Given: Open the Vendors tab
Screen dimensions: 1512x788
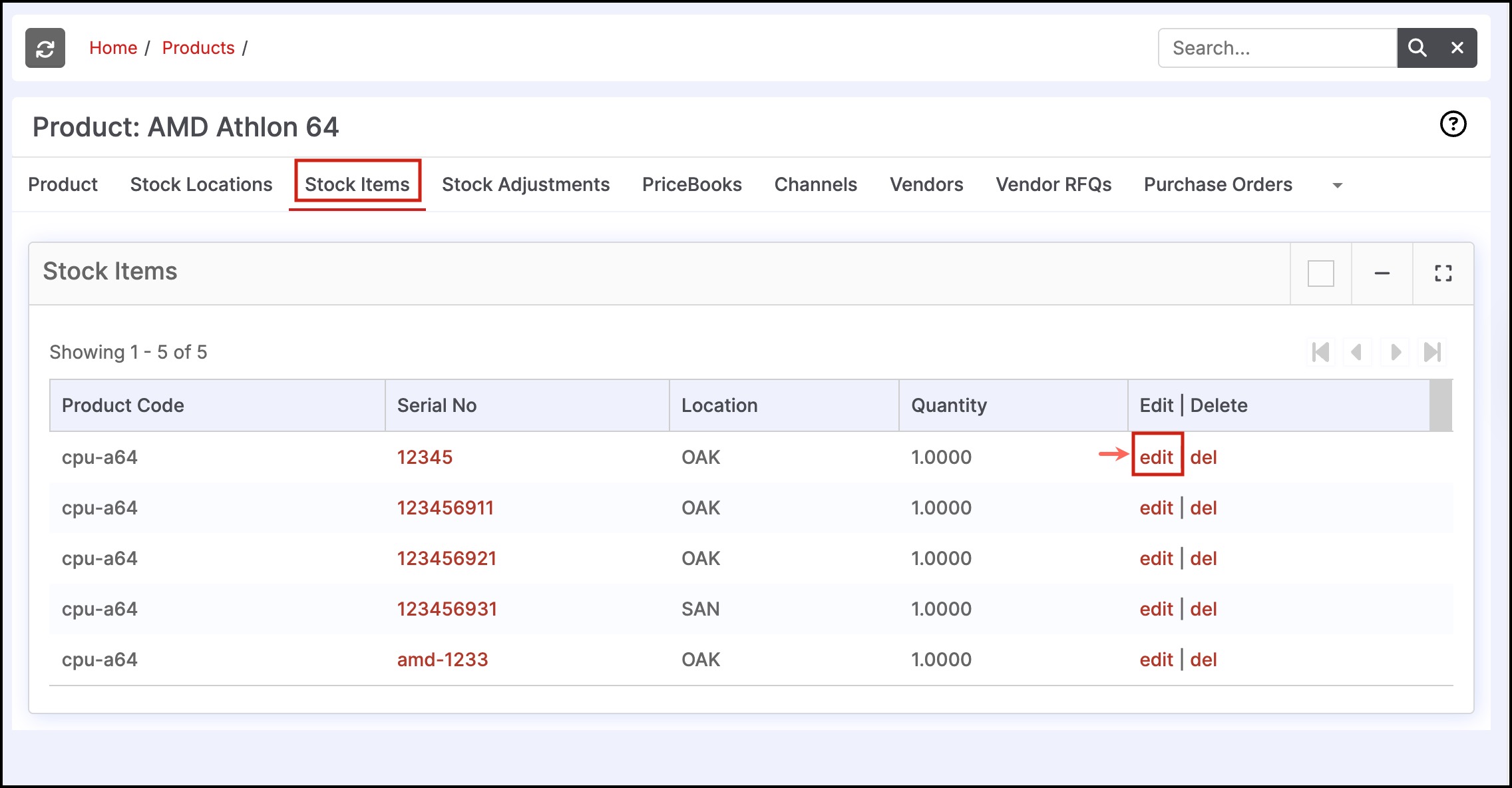Looking at the screenshot, I should click(x=926, y=184).
